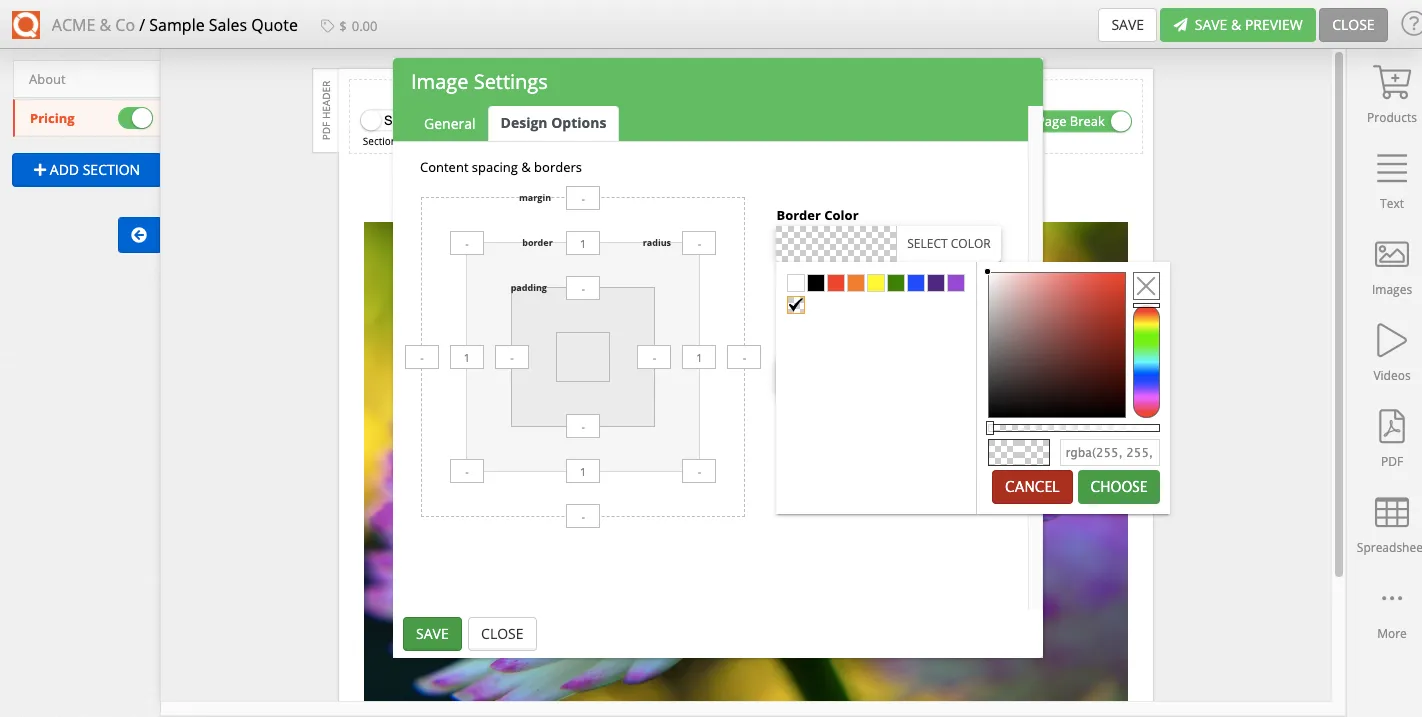Open help via question mark icon

[x=1410, y=25]
